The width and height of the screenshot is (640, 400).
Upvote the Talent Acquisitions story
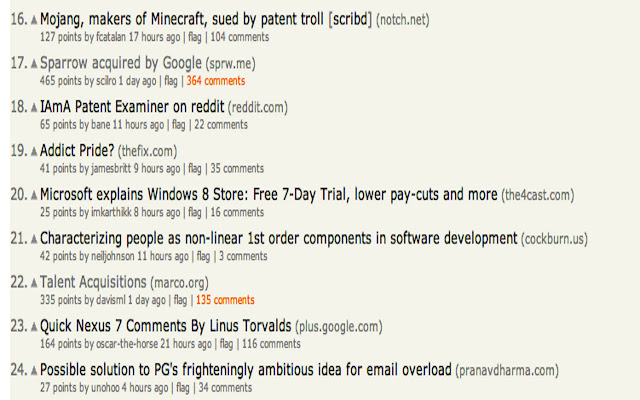[x=34, y=283]
